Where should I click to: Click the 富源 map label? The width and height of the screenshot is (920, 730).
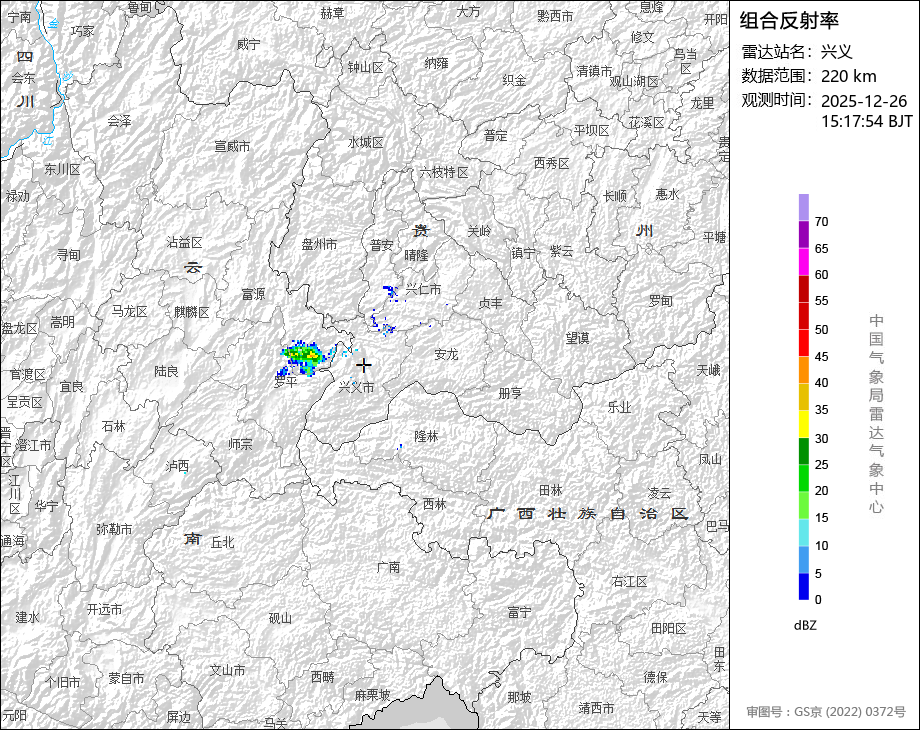(253, 294)
